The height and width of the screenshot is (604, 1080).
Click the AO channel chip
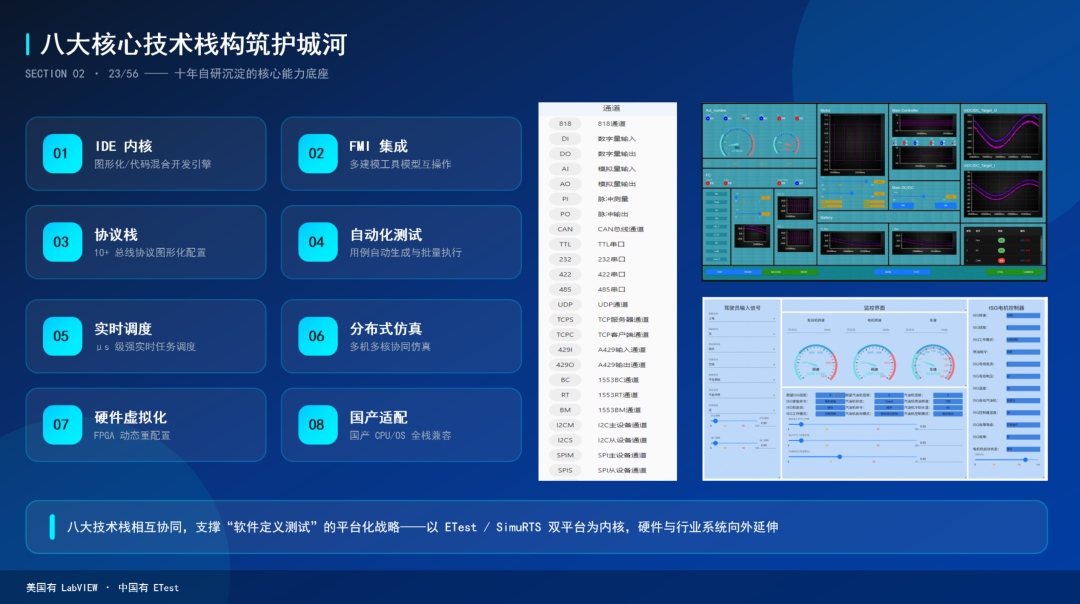click(x=565, y=184)
